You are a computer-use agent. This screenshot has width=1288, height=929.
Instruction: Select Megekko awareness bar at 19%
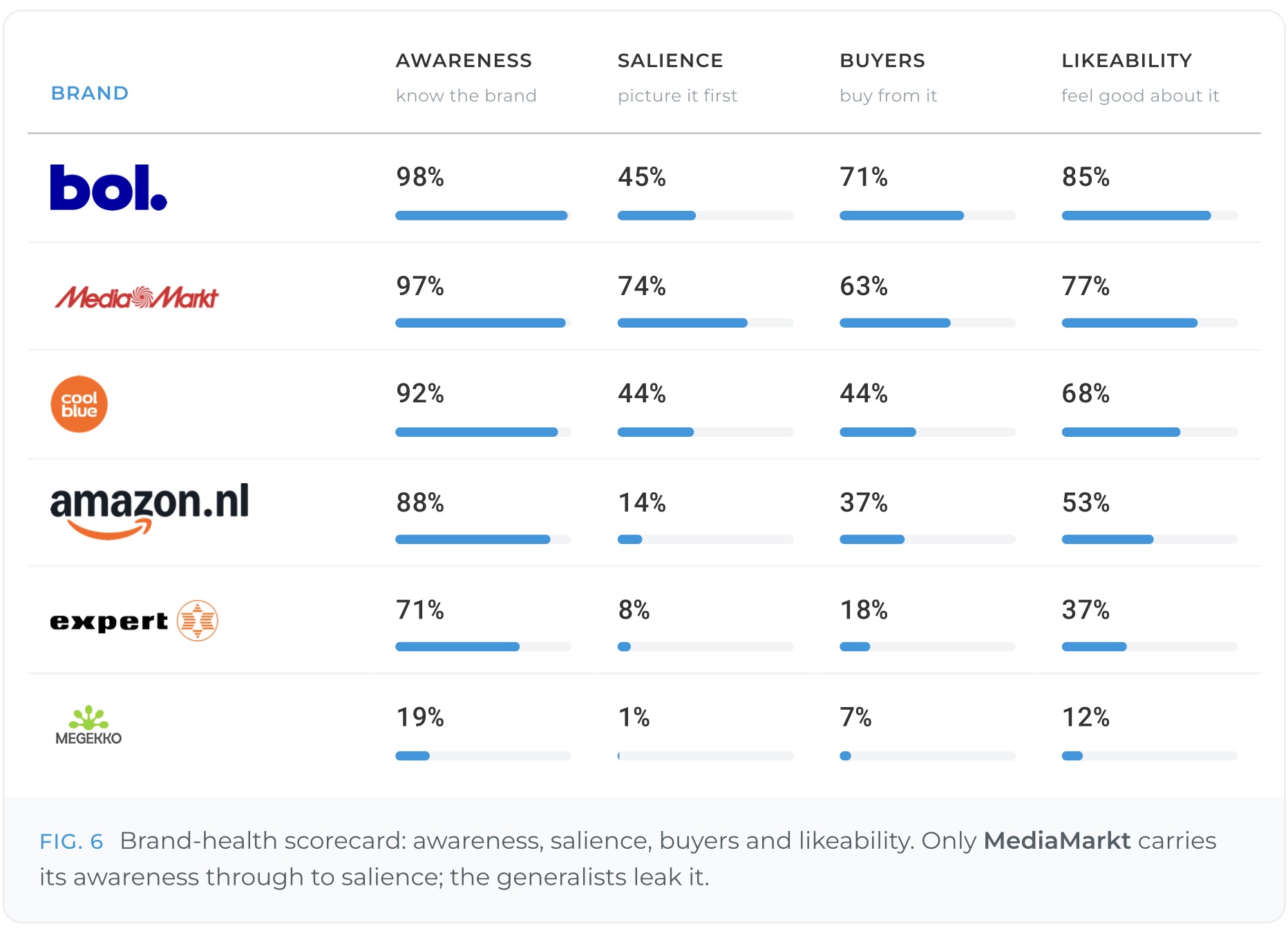[483, 756]
